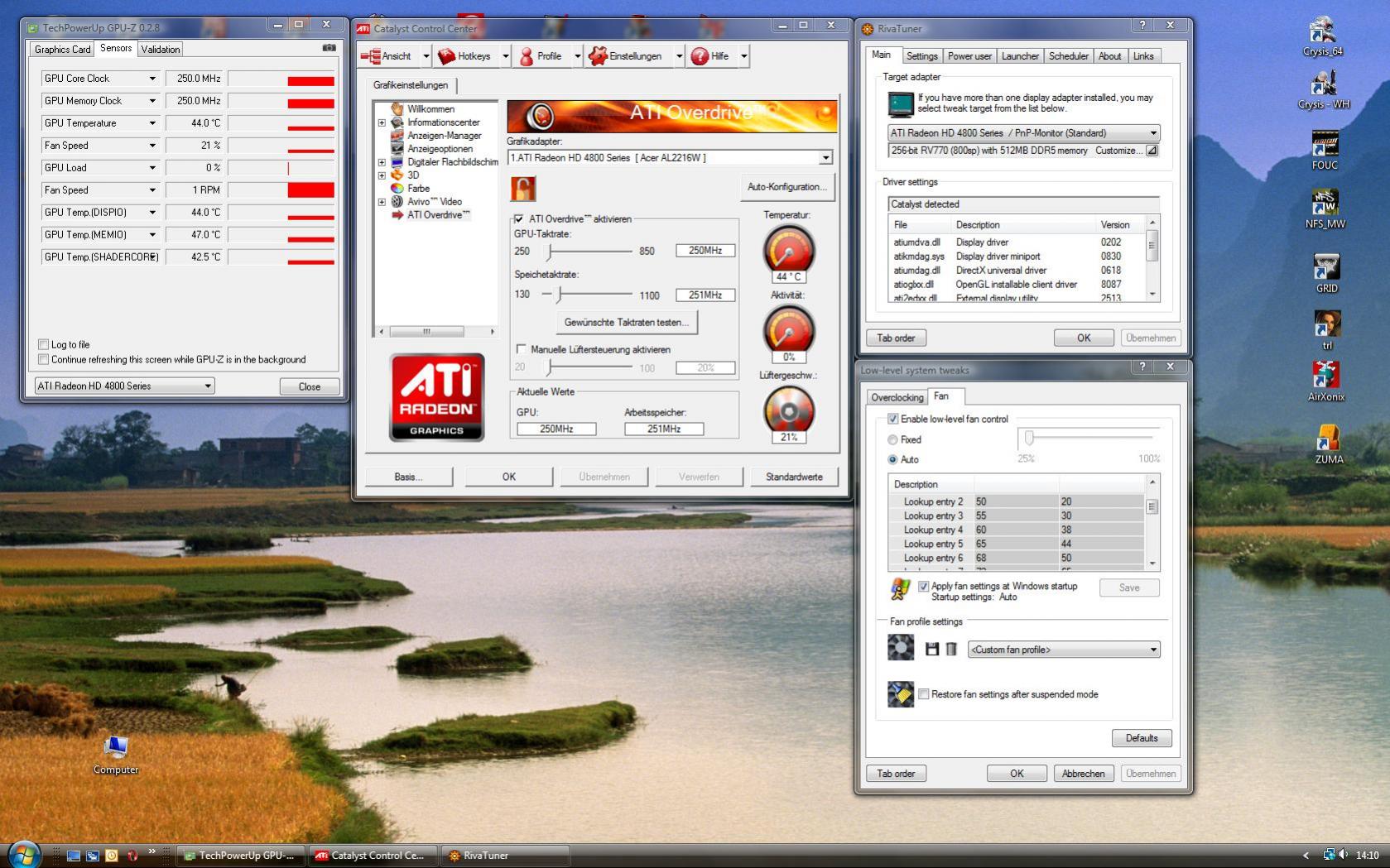1390x868 pixels.
Task: Select ATI Overdrive in the Catalyst tree
Action: pyautogui.click(x=438, y=215)
